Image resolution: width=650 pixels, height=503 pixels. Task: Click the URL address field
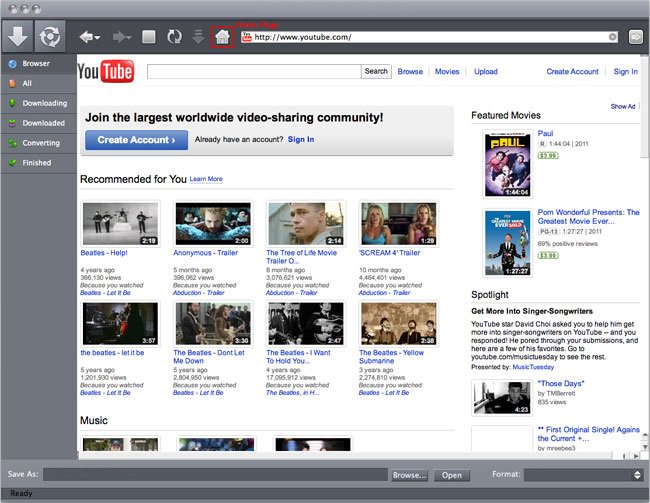tap(429, 37)
